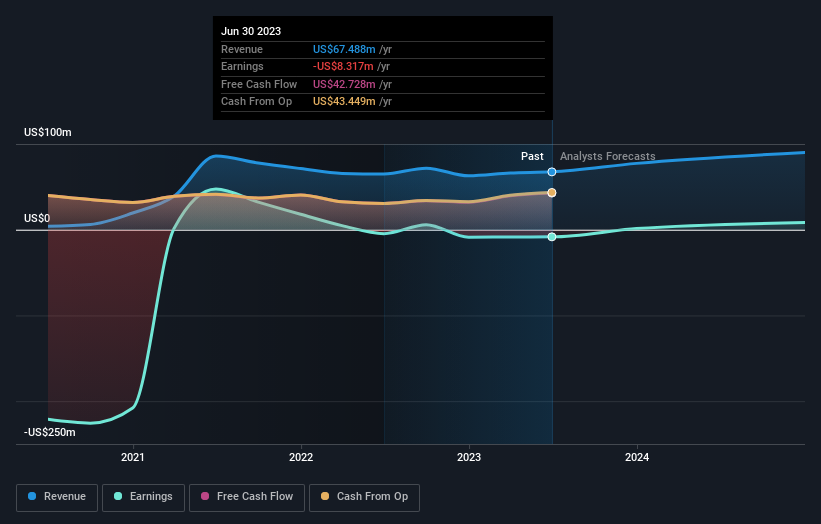
Task: Click the teal Earnings data point marker
Action: point(552,237)
